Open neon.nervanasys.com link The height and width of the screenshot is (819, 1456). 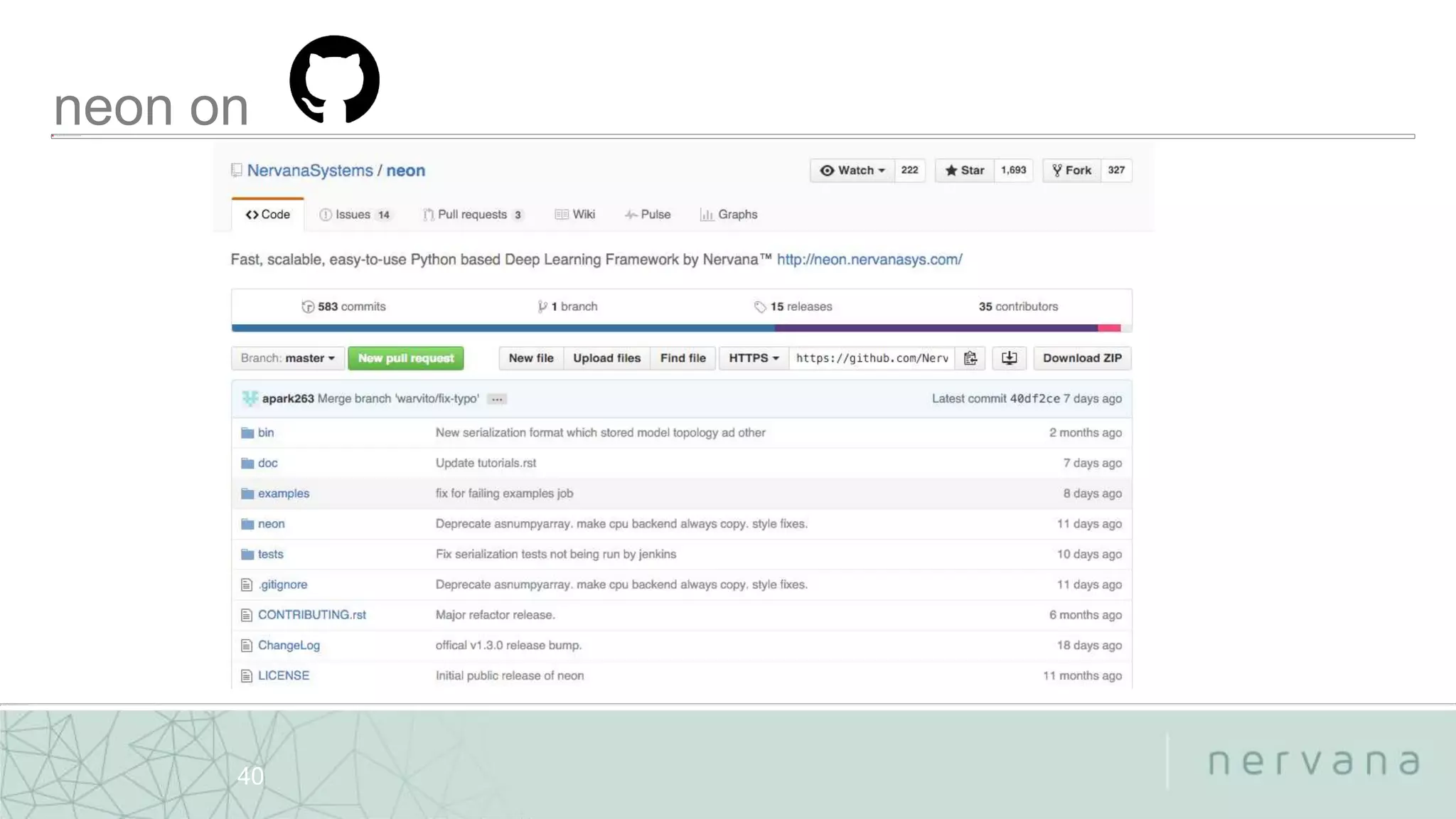[x=869, y=259]
